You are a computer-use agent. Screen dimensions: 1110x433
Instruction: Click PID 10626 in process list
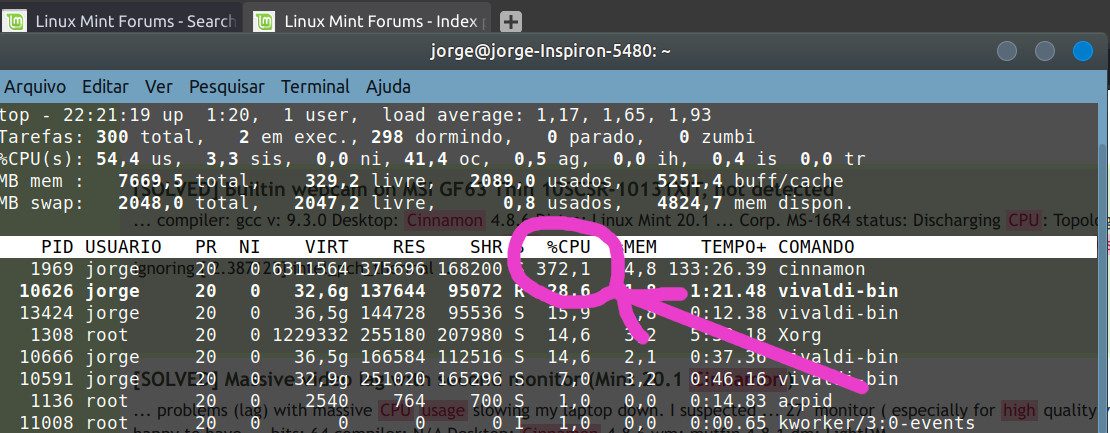(47, 291)
